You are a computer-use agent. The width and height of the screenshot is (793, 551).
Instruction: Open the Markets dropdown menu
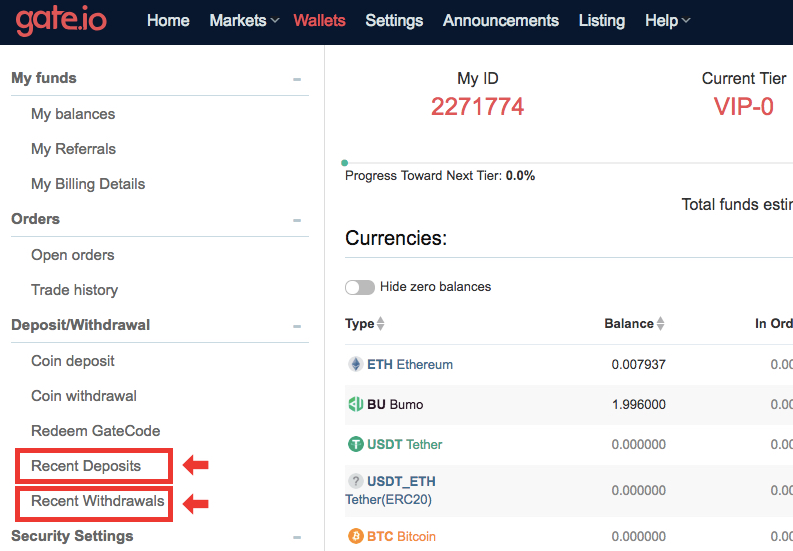[244, 21]
